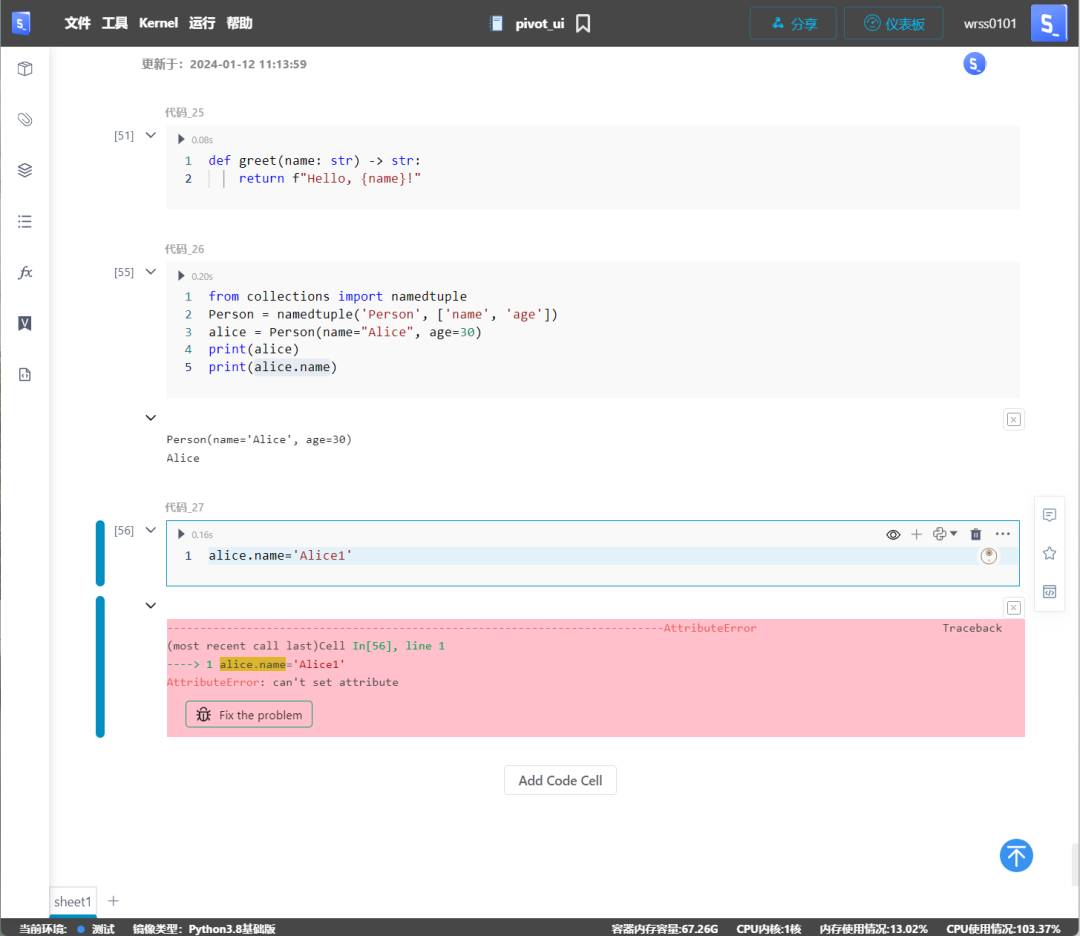The image size is (1080, 936).
Task: Collapse code cell [56] with chevron
Action: 151,530
